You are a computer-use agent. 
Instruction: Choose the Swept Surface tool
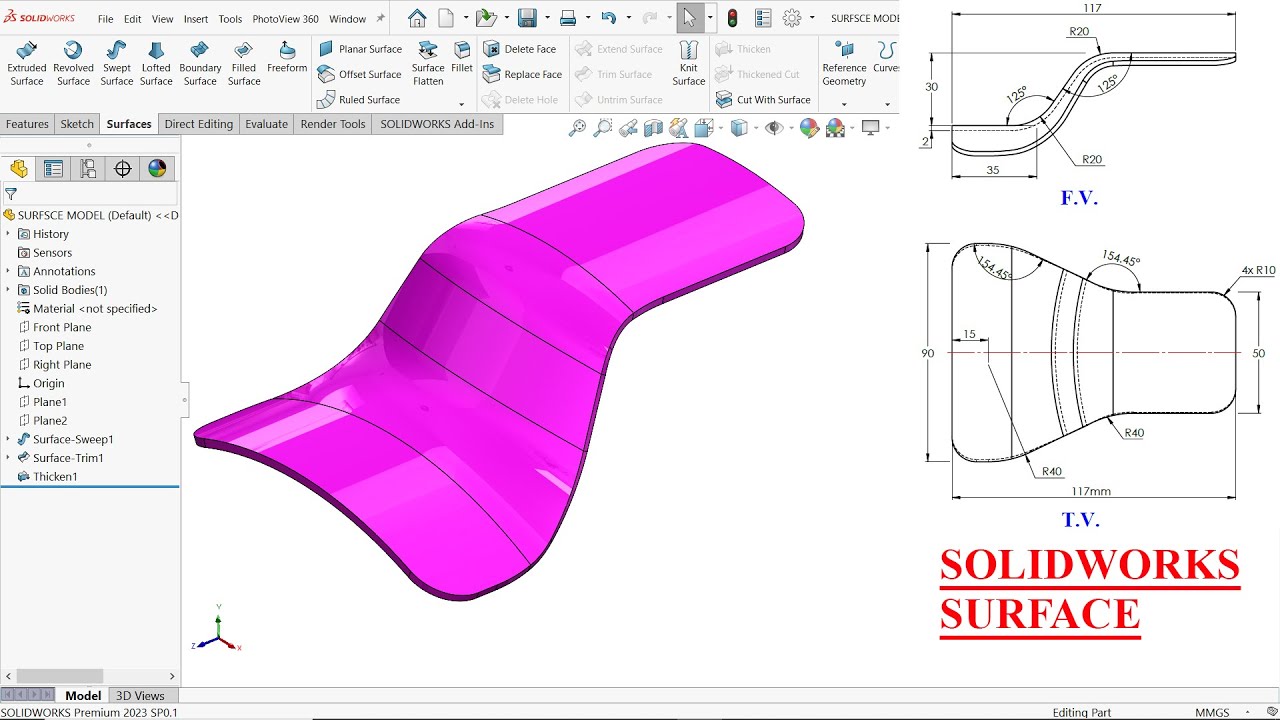pyautogui.click(x=116, y=64)
